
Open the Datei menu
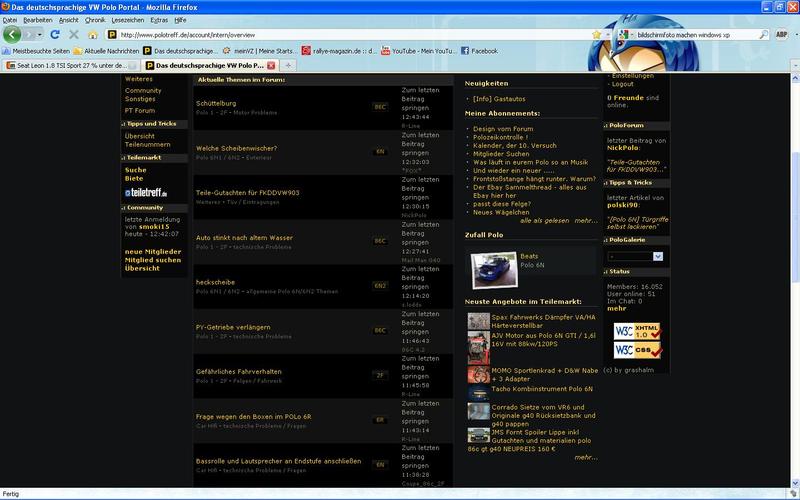[10, 20]
